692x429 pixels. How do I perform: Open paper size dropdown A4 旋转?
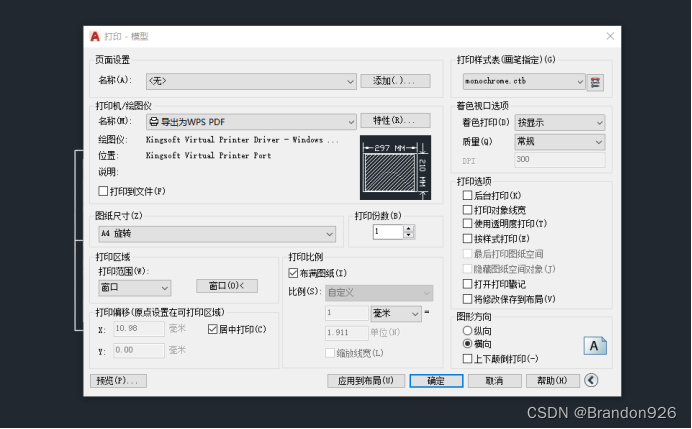click(217, 234)
